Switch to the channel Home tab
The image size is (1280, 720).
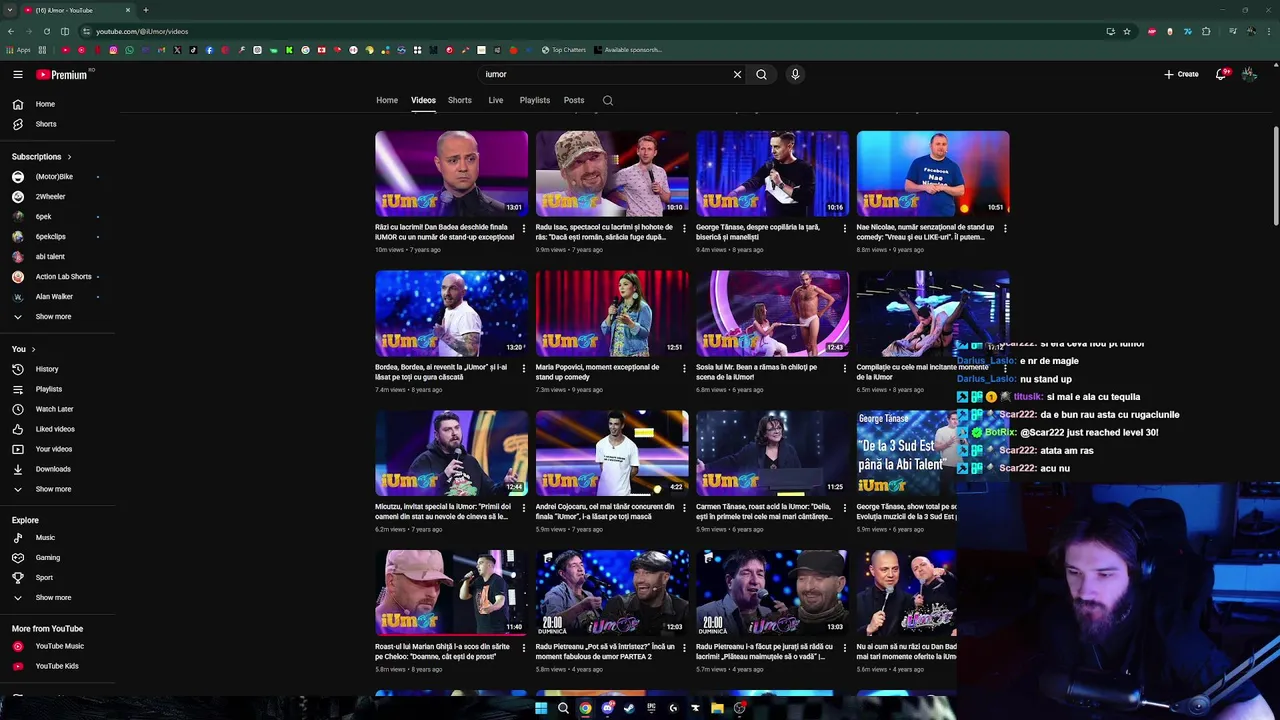[387, 100]
